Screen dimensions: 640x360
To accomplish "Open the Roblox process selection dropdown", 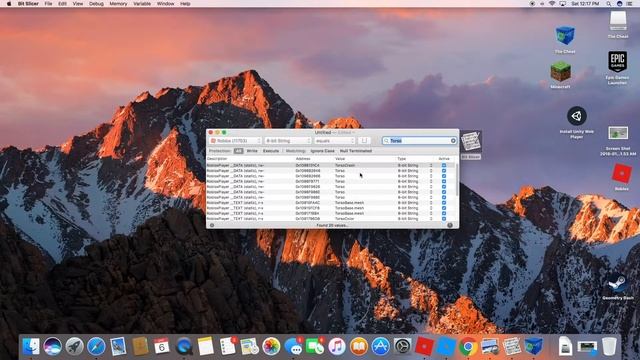I will (x=235, y=140).
